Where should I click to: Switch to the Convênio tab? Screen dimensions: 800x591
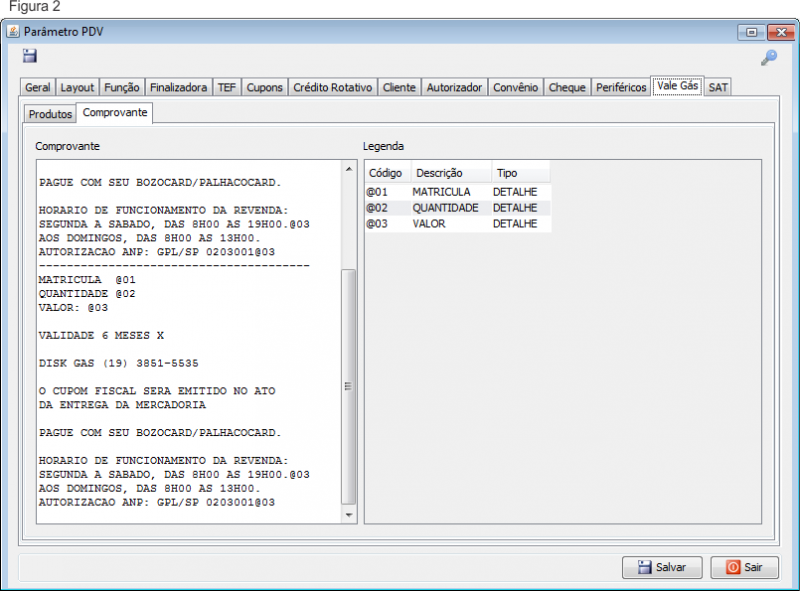[515, 87]
